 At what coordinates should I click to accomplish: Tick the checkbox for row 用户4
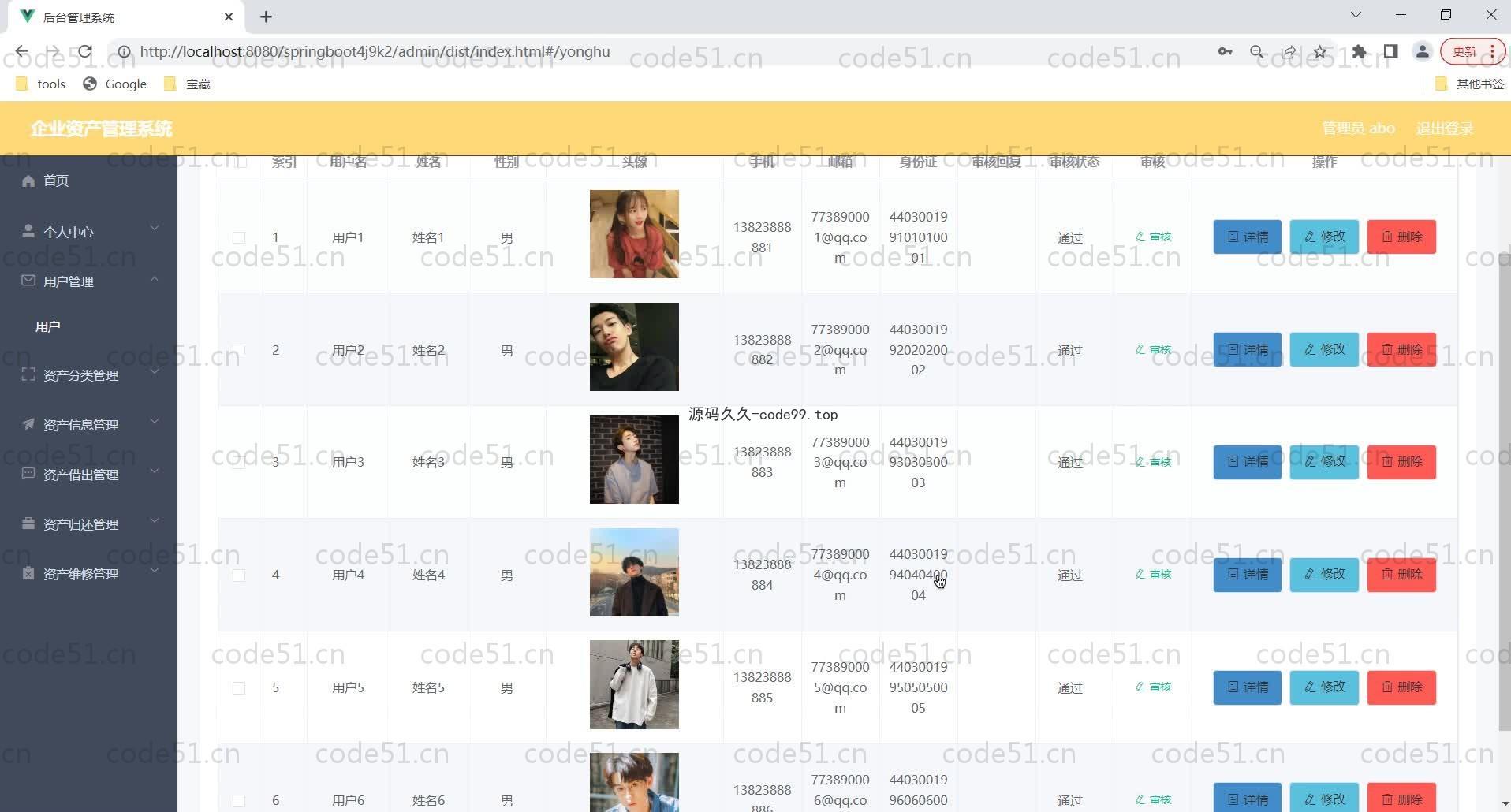click(239, 575)
